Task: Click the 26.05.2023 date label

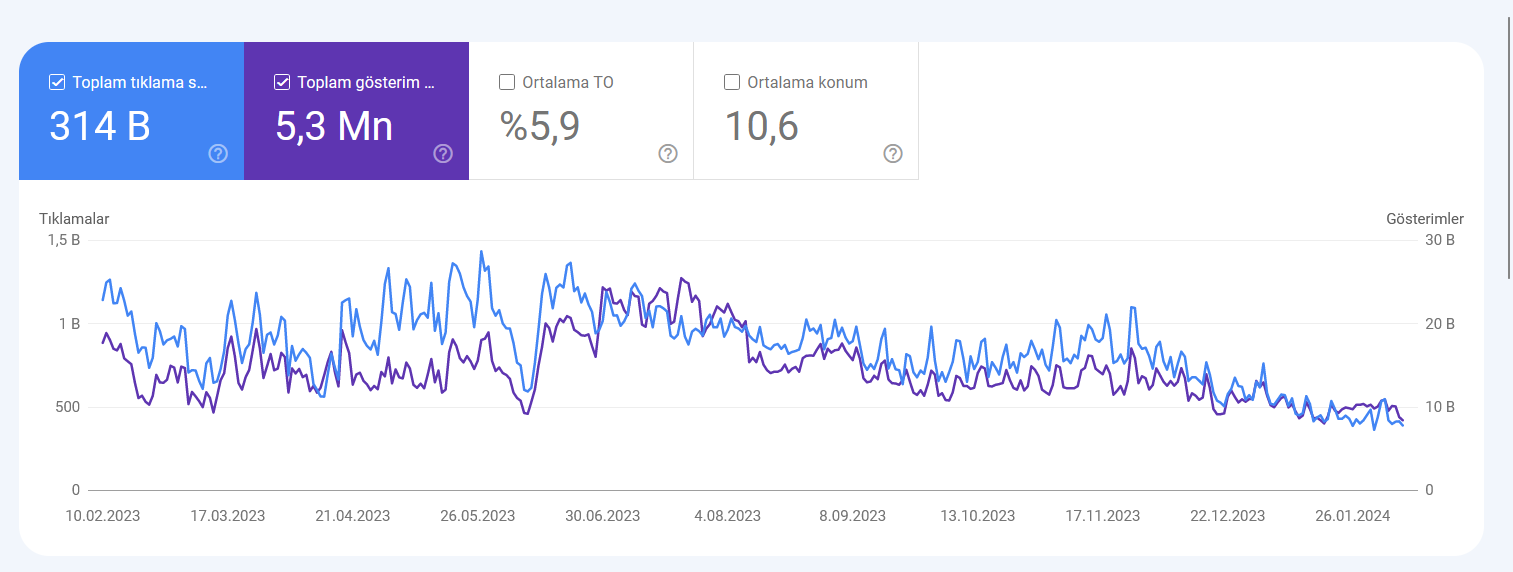Action: [478, 516]
